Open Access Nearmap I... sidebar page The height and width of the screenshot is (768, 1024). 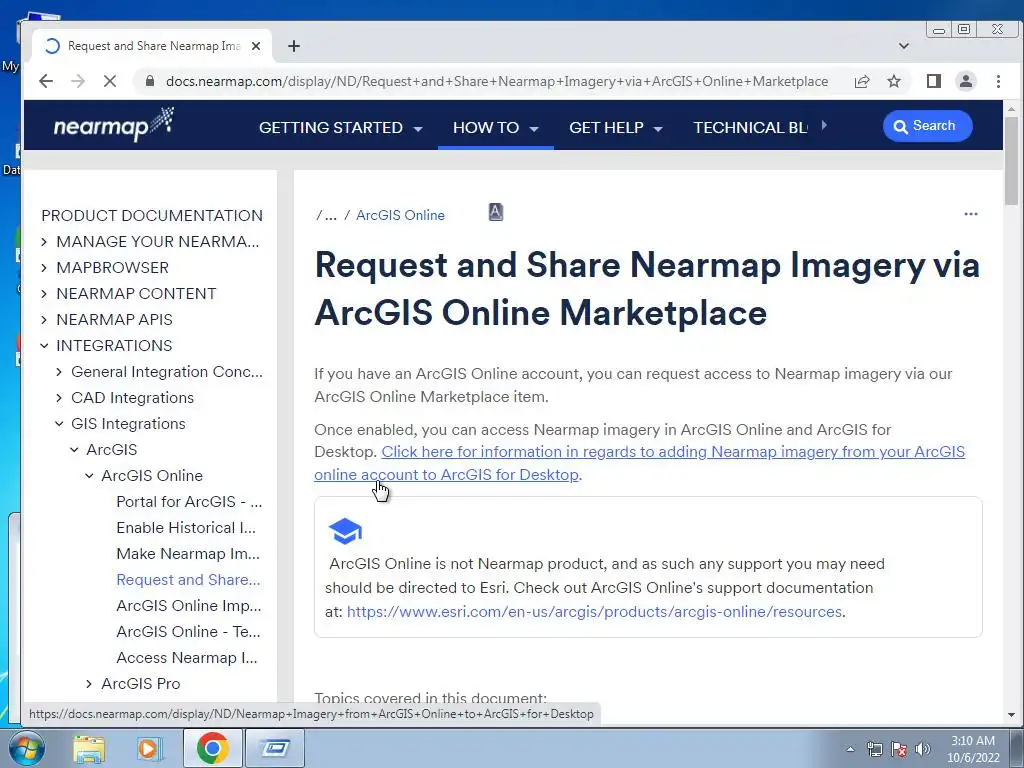click(186, 658)
